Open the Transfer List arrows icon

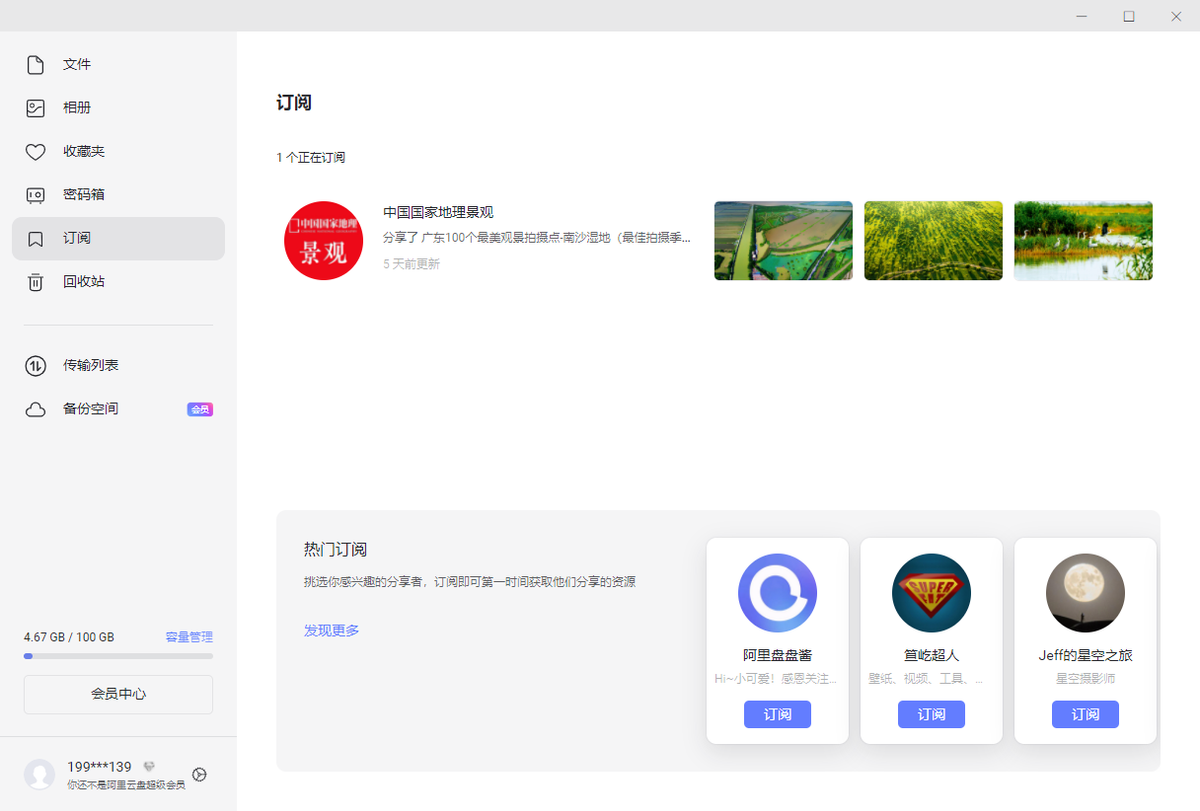35,366
